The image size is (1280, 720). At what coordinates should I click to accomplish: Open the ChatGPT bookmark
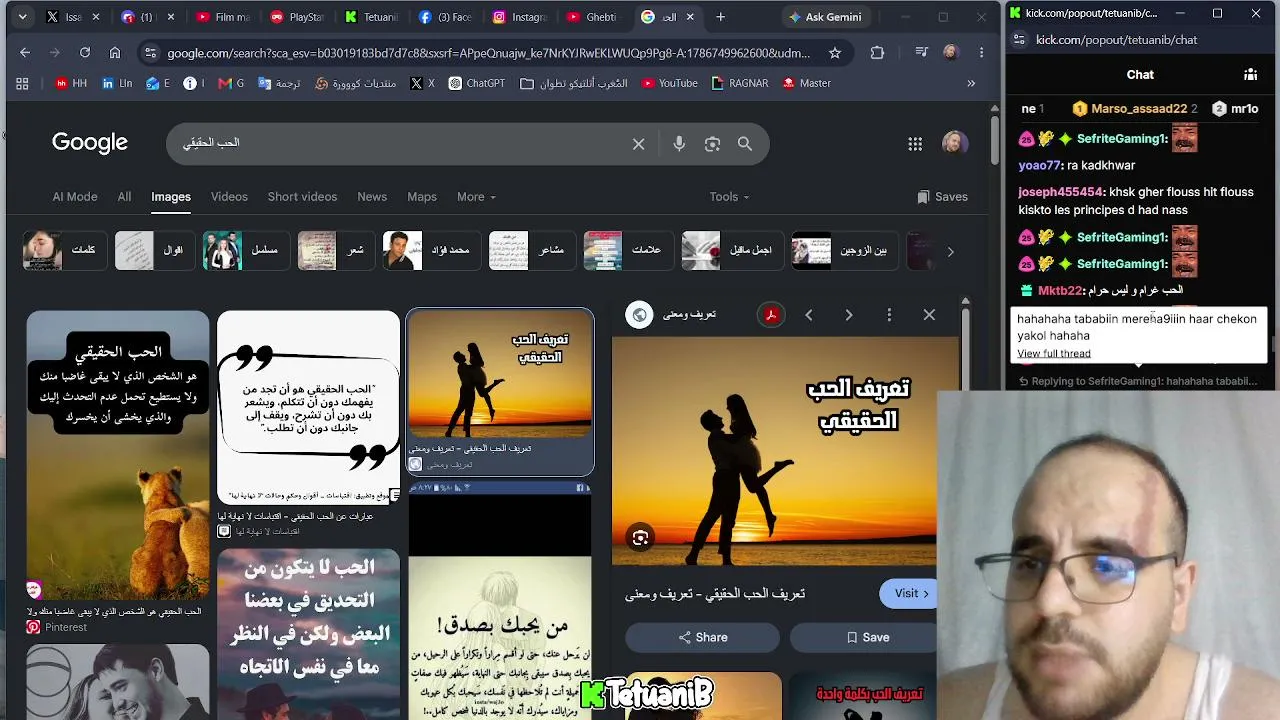coord(477,84)
